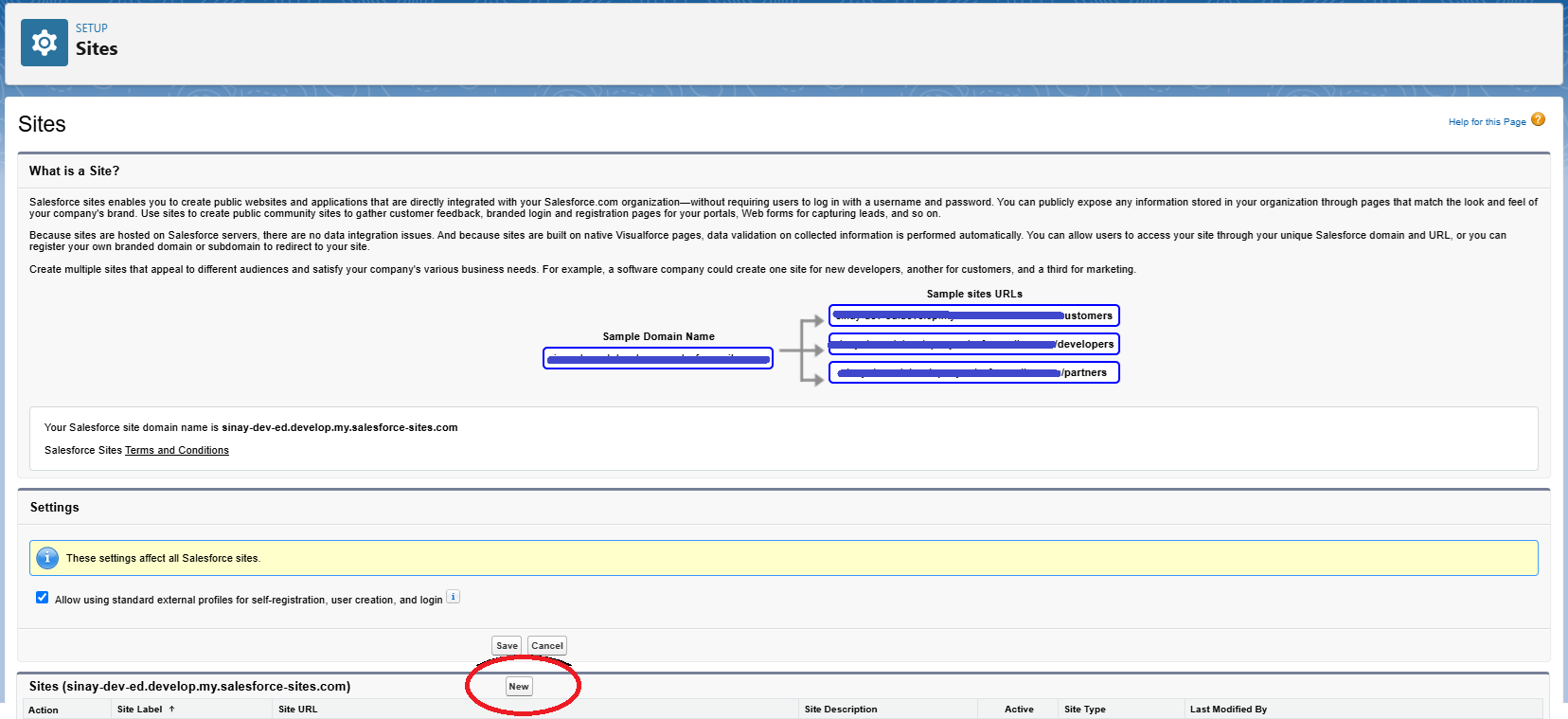
Task: Click the Action column header
Action: [44, 710]
